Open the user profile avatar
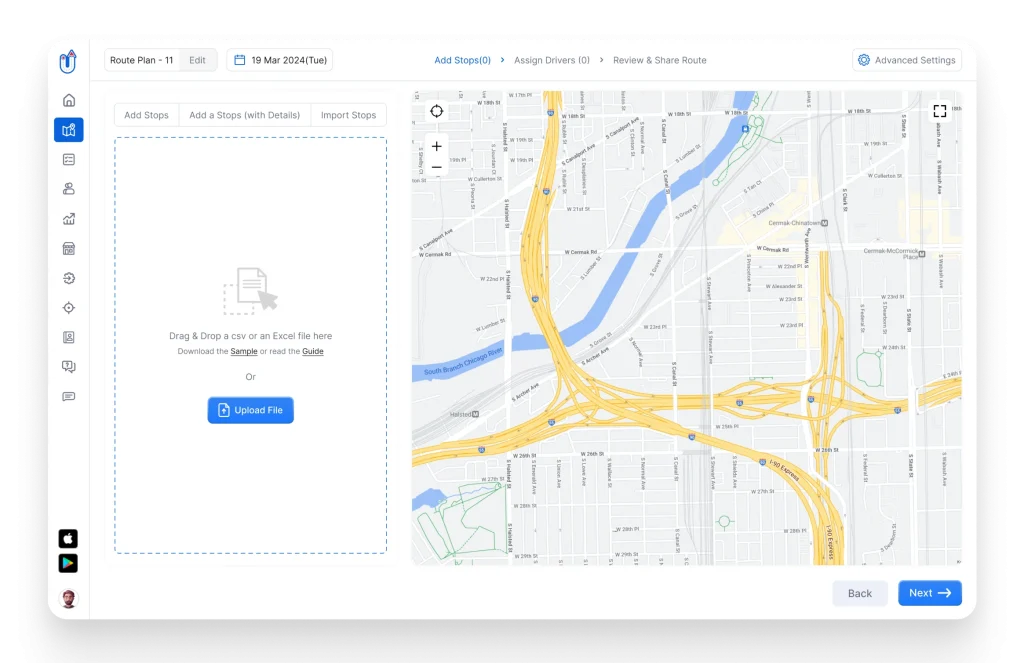This screenshot has height=663, width=1024. [68, 598]
